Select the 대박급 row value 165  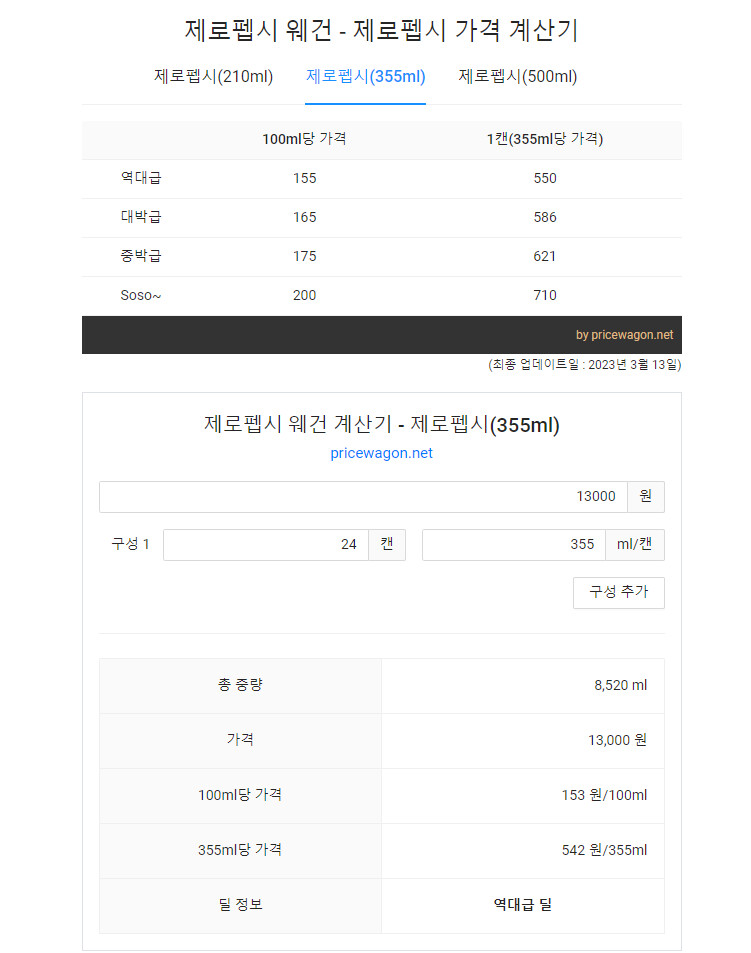[x=304, y=217]
